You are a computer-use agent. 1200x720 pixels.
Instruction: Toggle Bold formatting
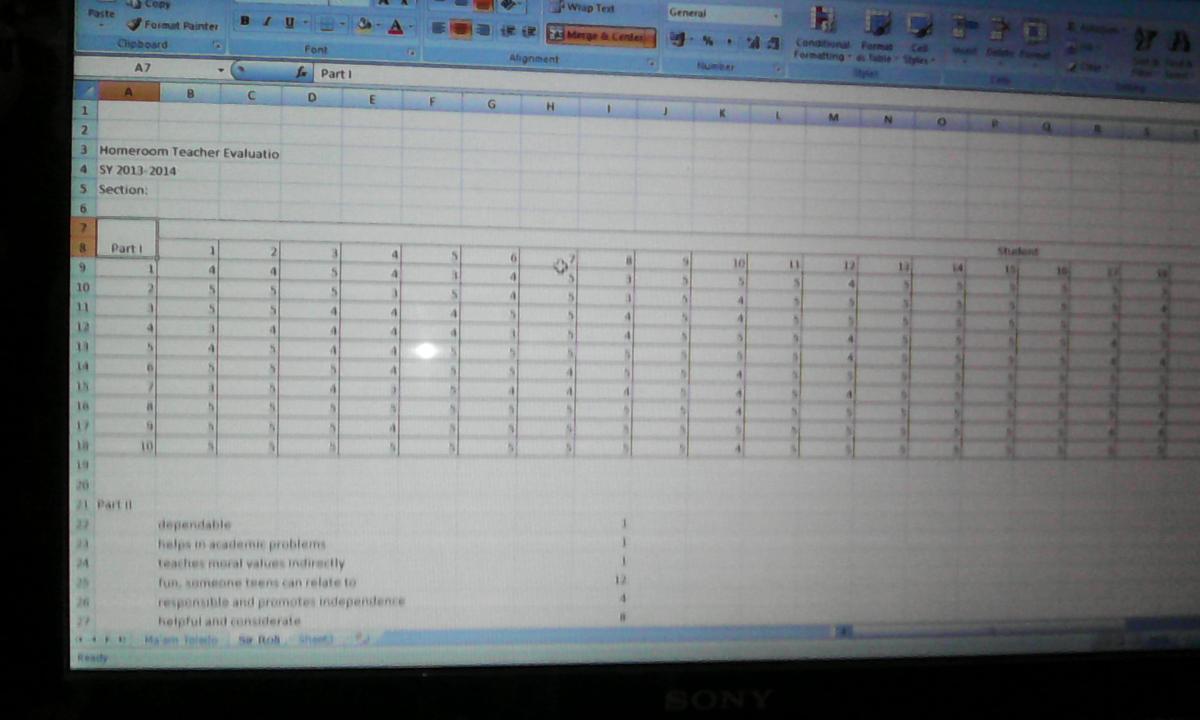click(246, 22)
